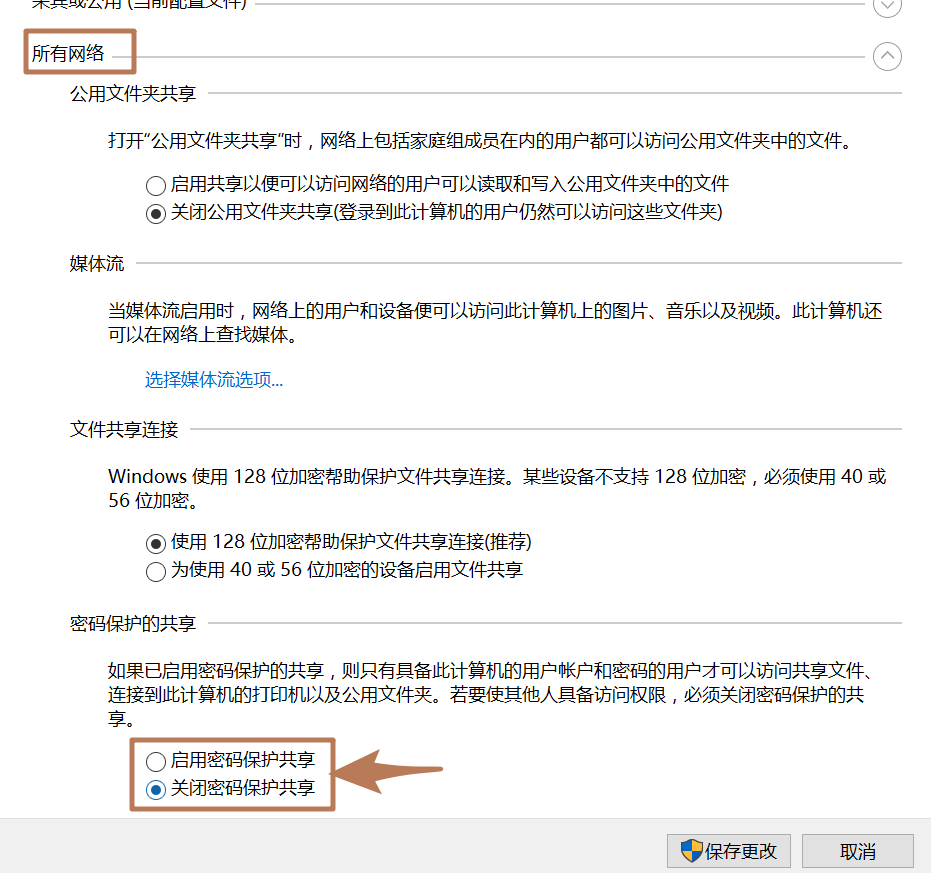The image size is (931, 873).
Task: Open the 选择媒体流选项... link
Action: 214,380
